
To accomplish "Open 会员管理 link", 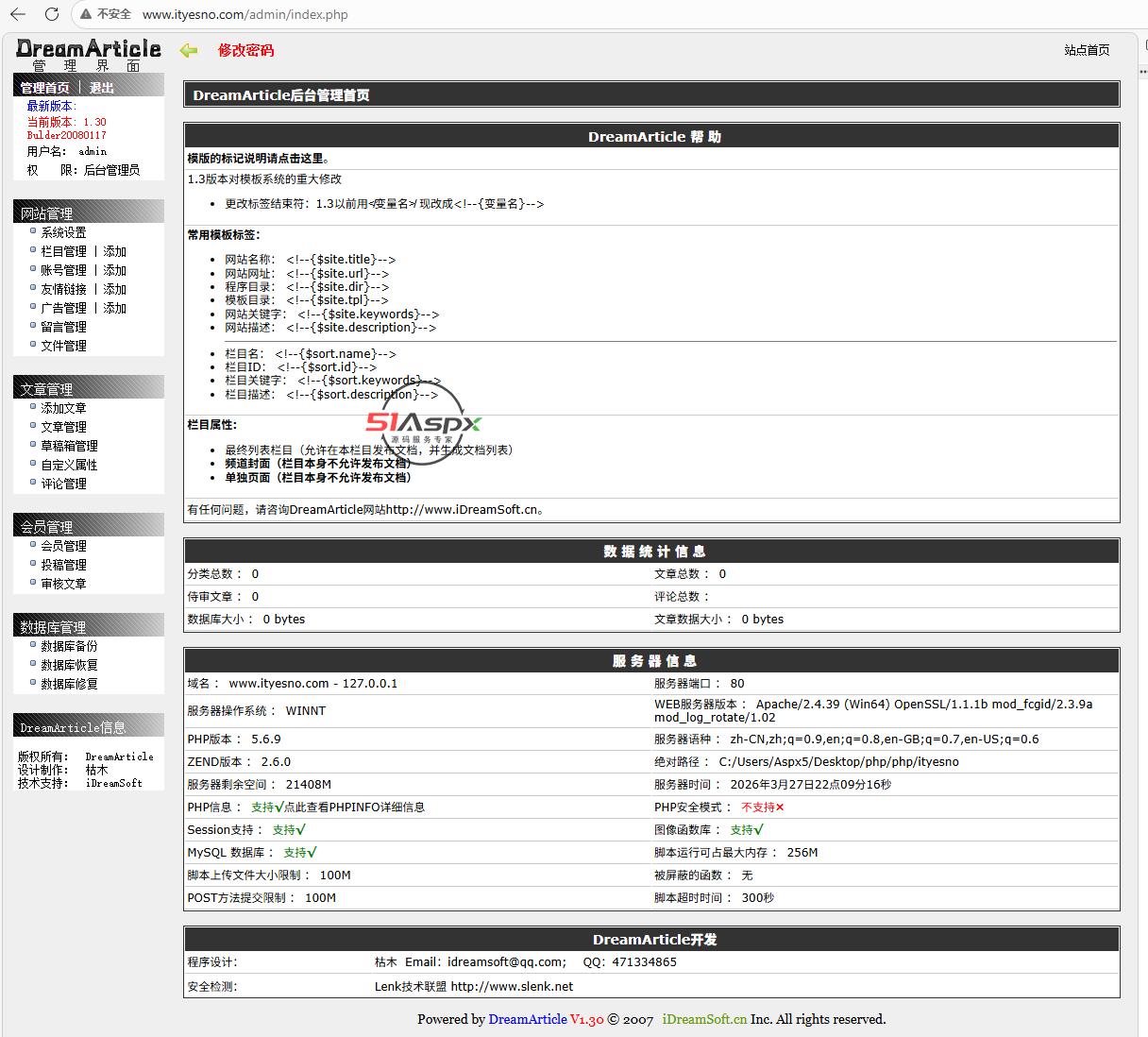I will point(63,546).
